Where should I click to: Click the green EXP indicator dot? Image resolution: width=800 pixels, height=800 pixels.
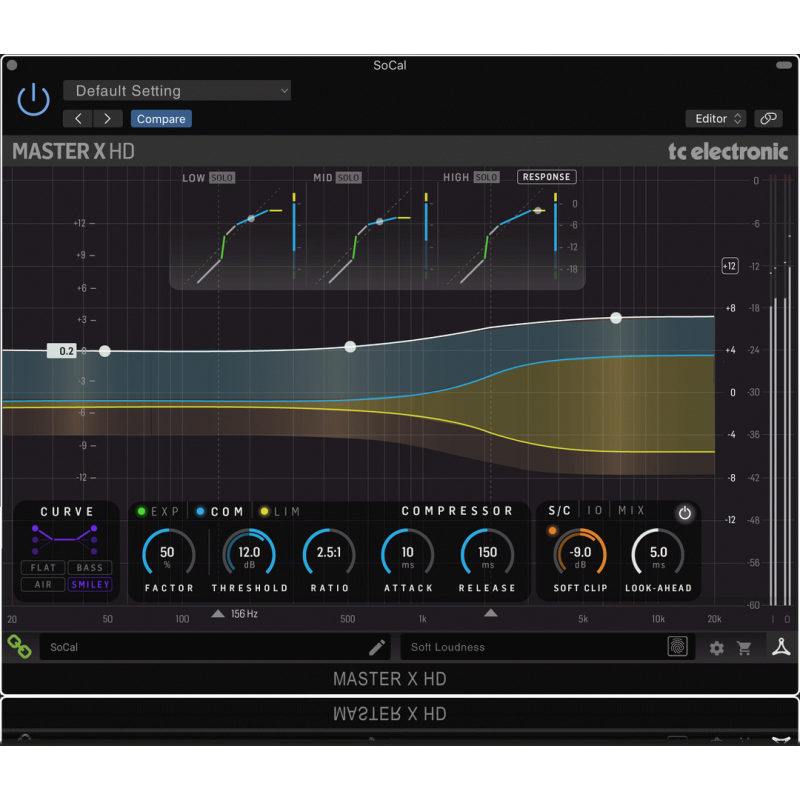click(141, 511)
